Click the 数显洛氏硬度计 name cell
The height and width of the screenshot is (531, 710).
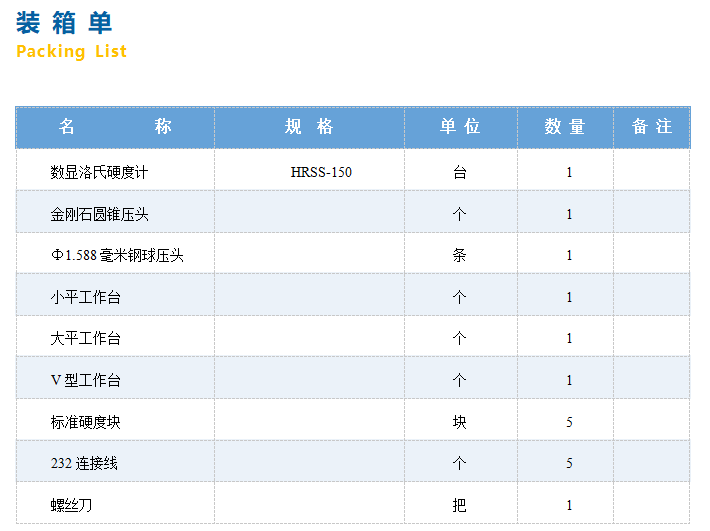(x=99, y=172)
